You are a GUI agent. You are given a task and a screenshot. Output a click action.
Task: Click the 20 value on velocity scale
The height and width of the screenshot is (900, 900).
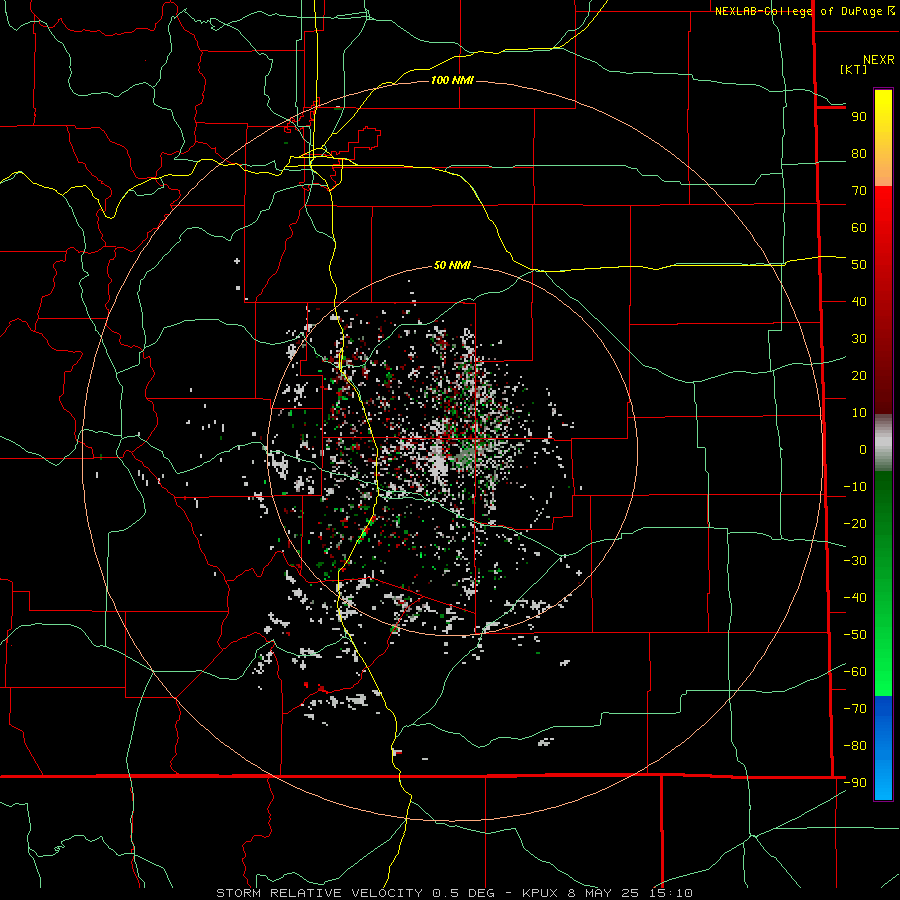(859, 376)
